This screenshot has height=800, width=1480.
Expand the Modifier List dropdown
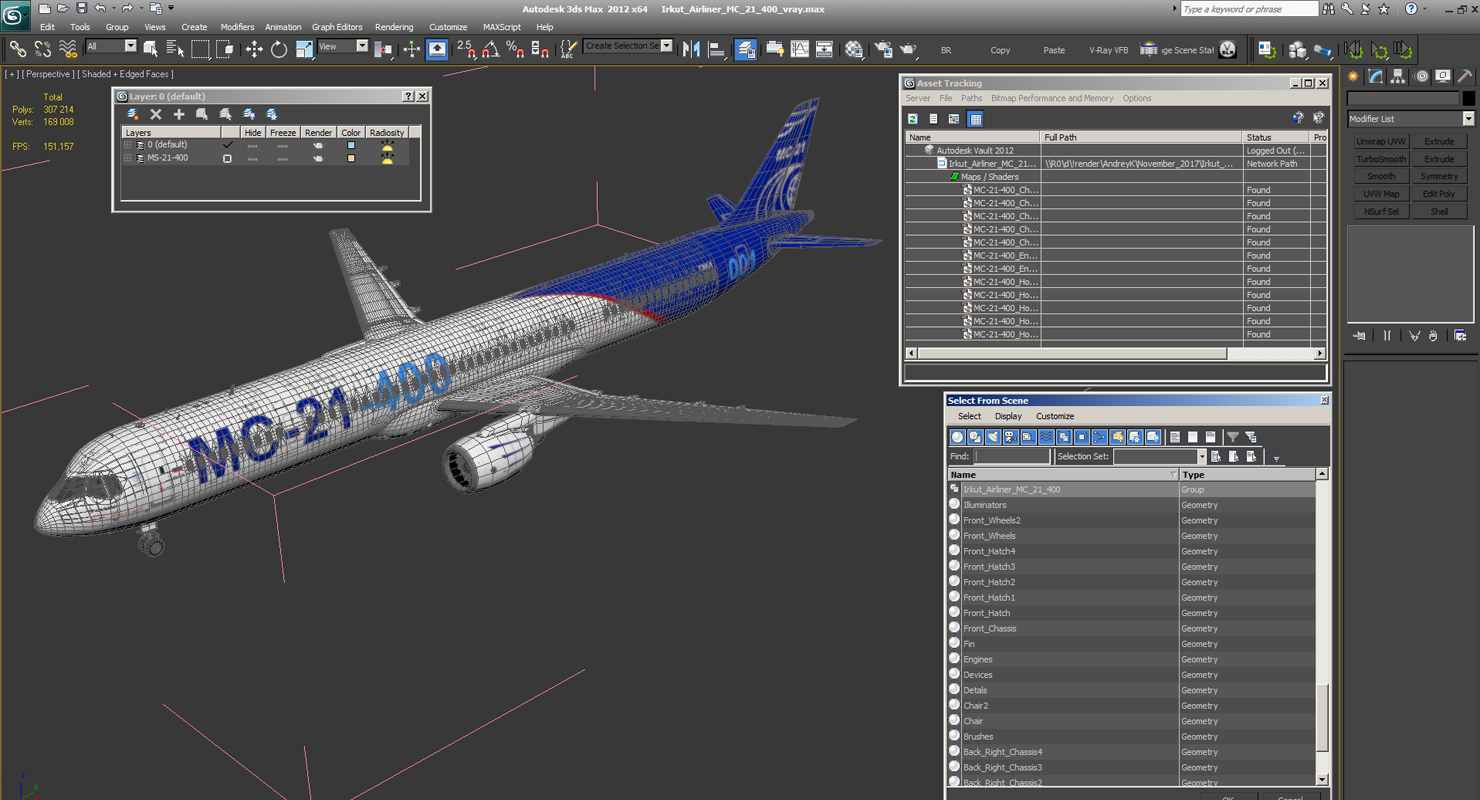(1468, 118)
